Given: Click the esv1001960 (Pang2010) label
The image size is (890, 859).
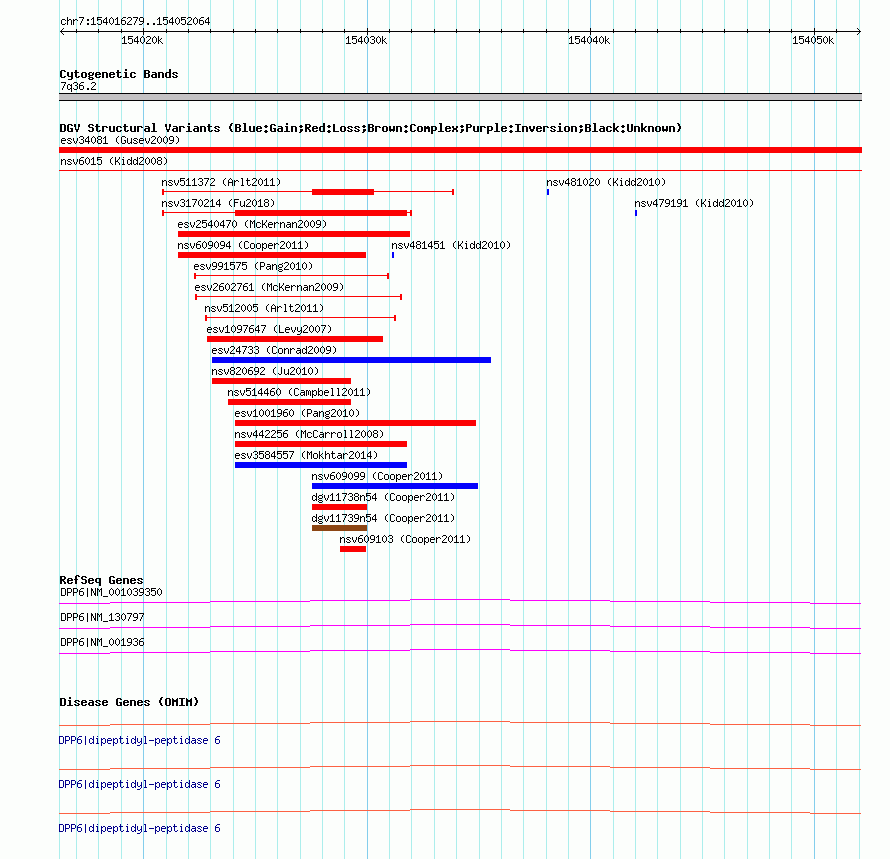Looking at the screenshot, I should pyautogui.click(x=297, y=413).
